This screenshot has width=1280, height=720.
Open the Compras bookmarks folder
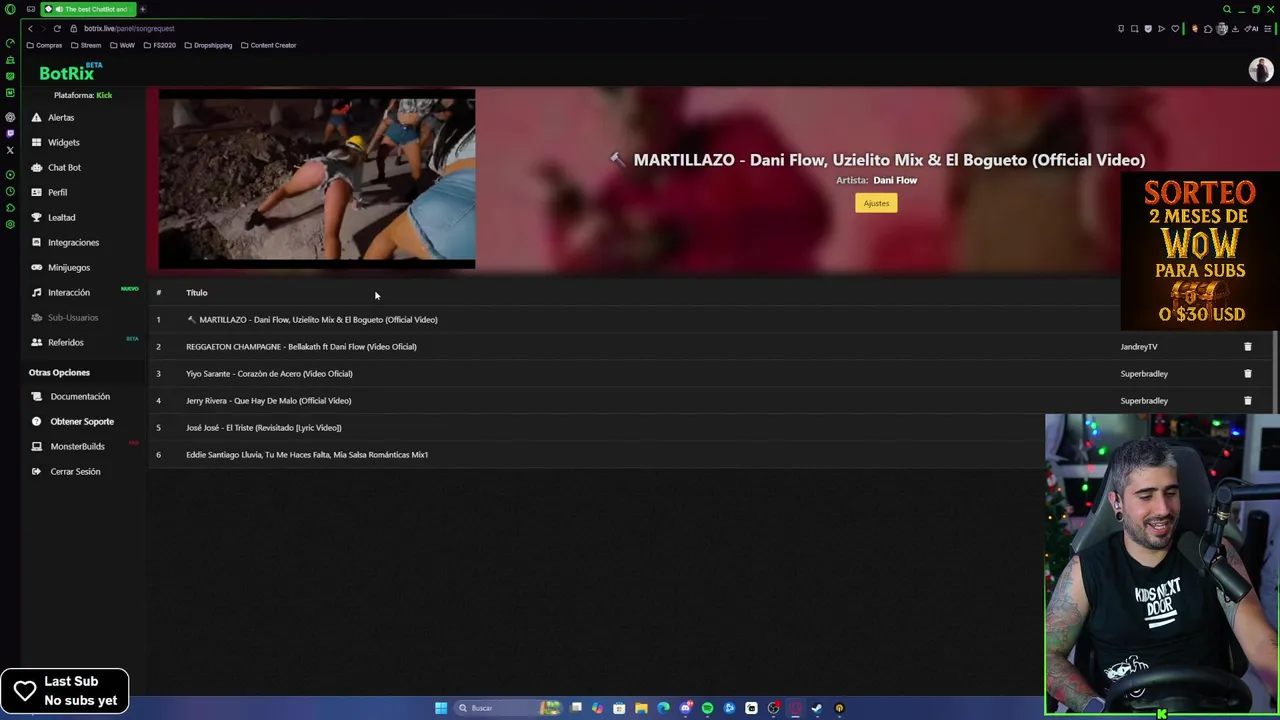coord(45,45)
